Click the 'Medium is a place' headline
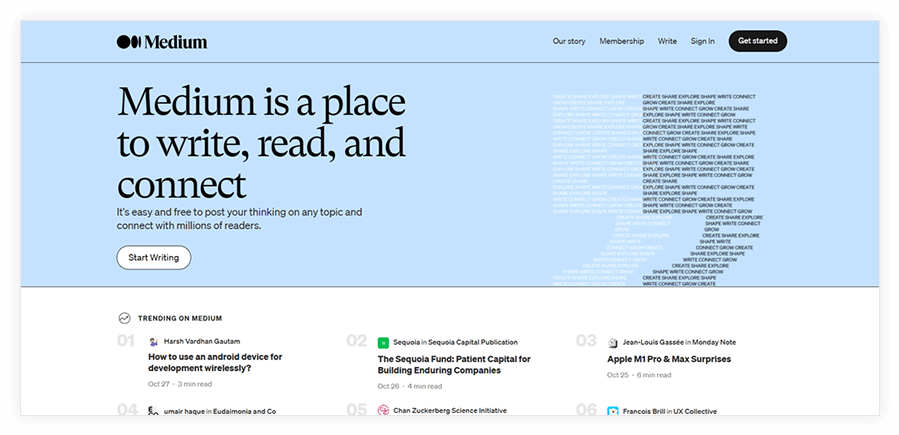 coord(261,142)
